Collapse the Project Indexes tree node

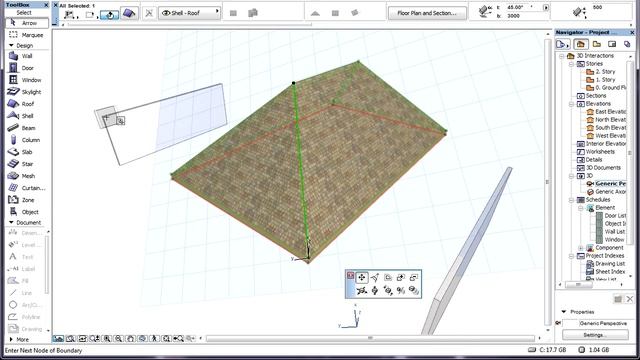571,256
